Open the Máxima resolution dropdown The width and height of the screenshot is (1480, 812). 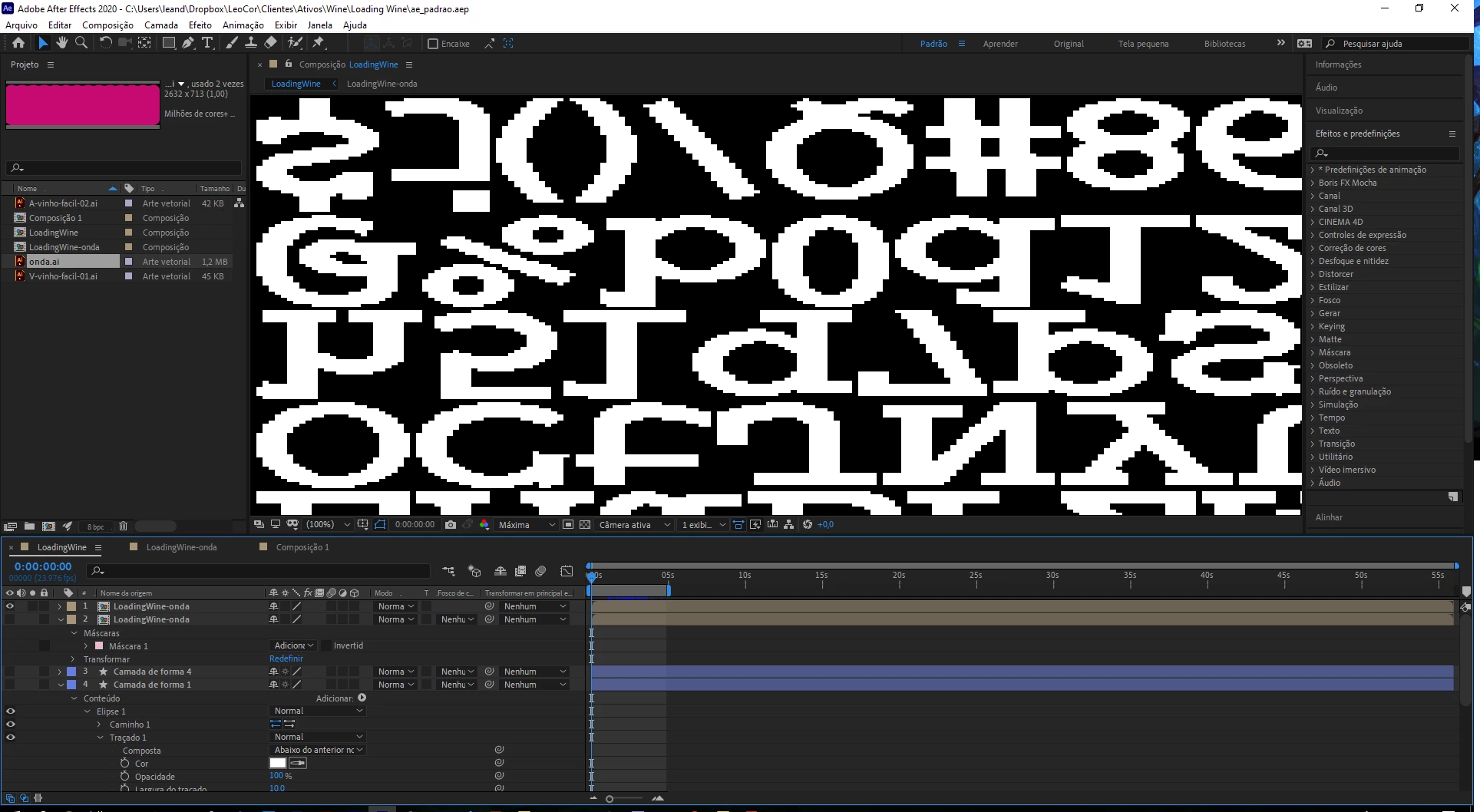[527, 525]
